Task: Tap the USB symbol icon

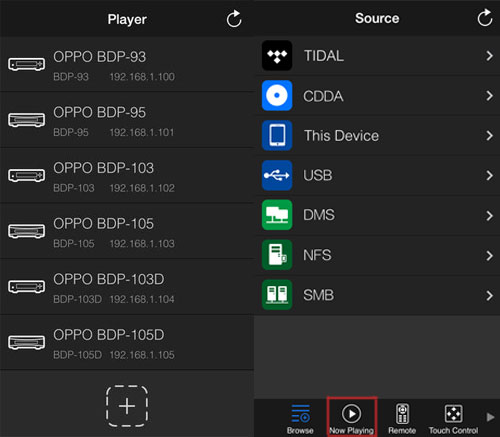Action: pos(277,175)
